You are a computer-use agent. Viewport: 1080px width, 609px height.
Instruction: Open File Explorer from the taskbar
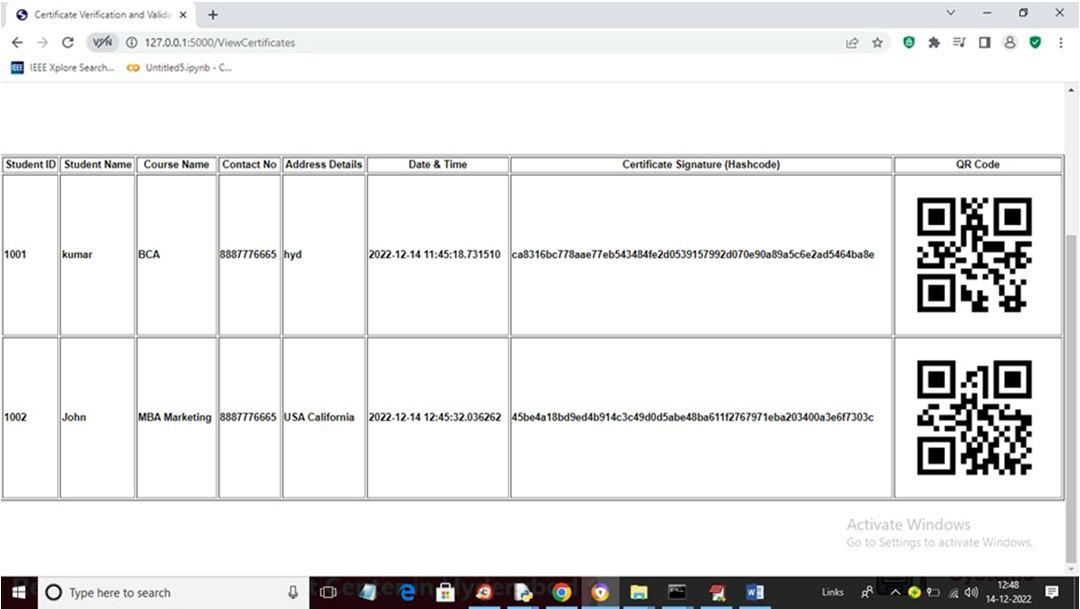639,592
